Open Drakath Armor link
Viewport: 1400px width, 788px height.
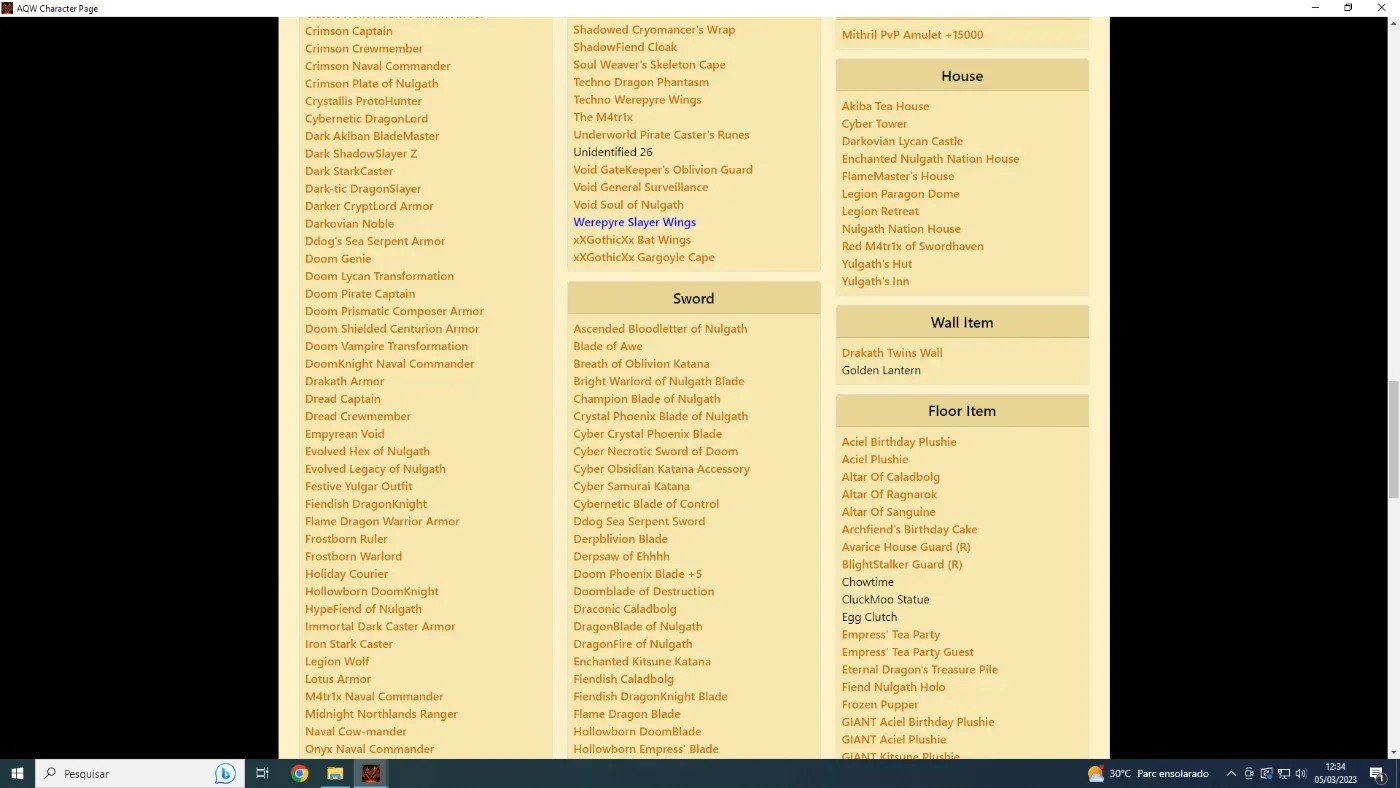pos(344,381)
